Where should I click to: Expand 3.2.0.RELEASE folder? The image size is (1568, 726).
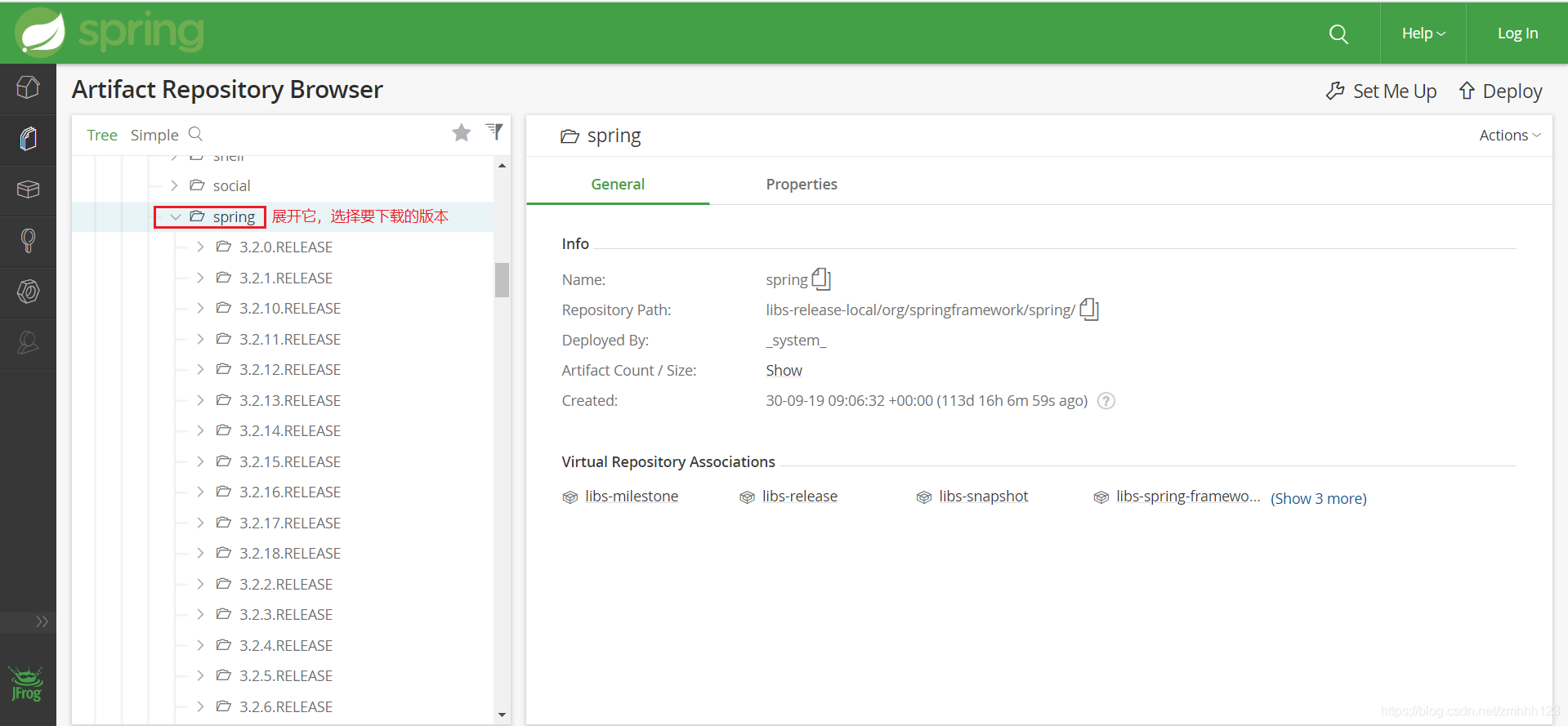(x=200, y=247)
